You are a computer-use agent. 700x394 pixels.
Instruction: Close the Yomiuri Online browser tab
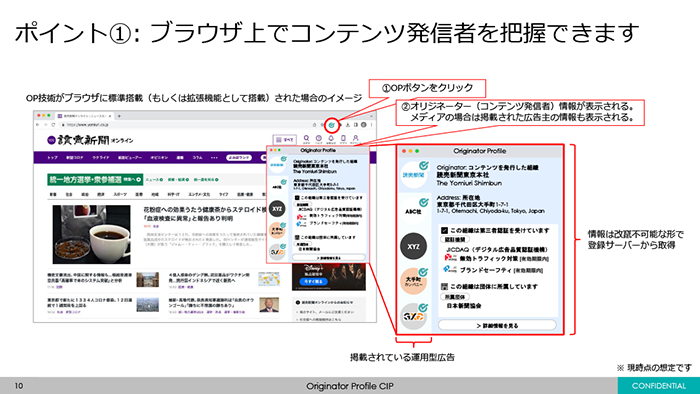pos(110,116)
